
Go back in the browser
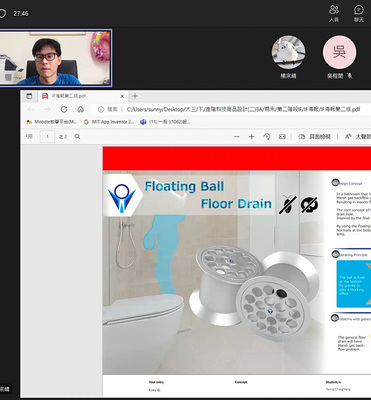pos(31,109)
